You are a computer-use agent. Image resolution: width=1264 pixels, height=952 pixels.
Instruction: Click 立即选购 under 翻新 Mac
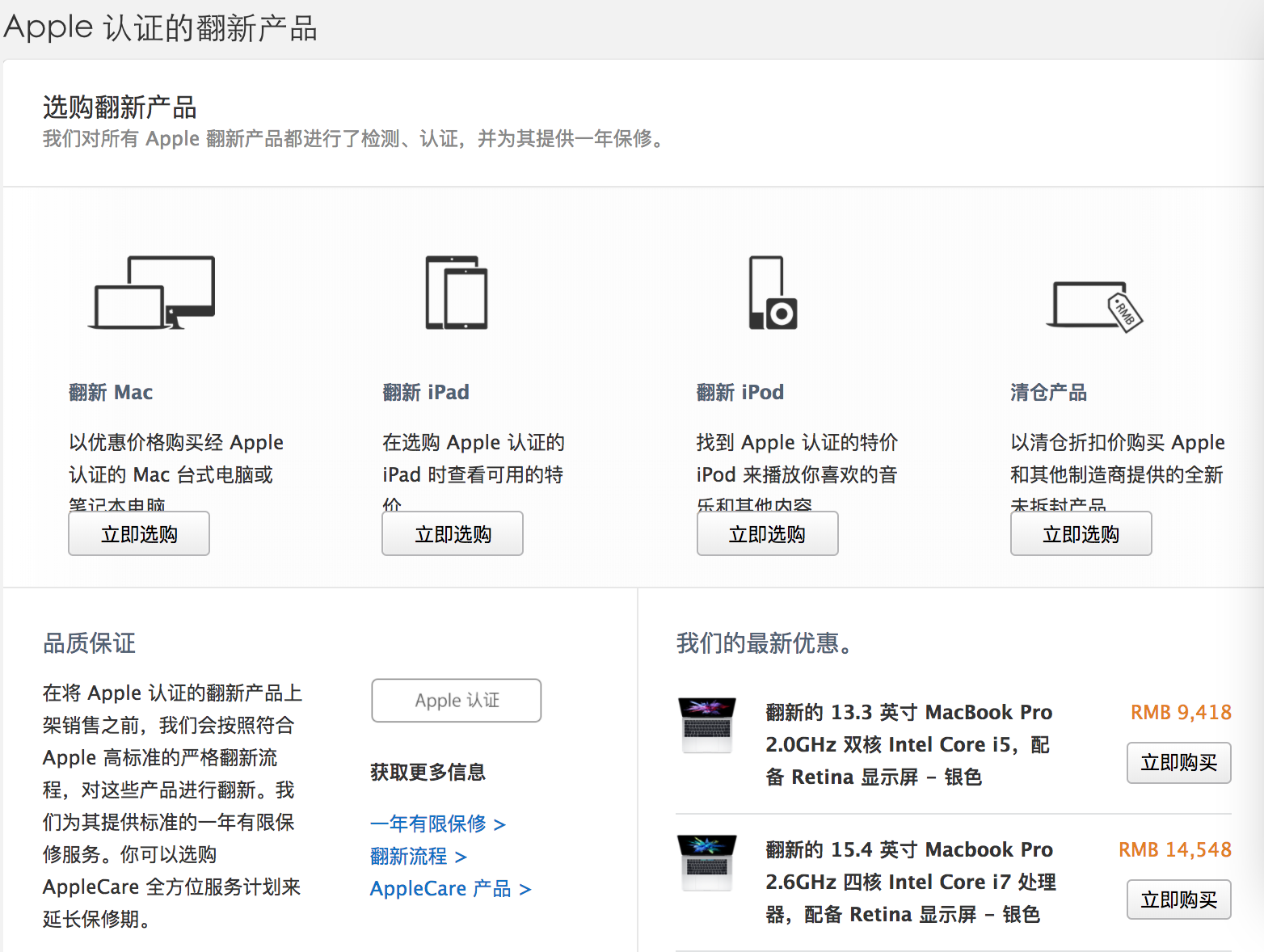(139, 533)
